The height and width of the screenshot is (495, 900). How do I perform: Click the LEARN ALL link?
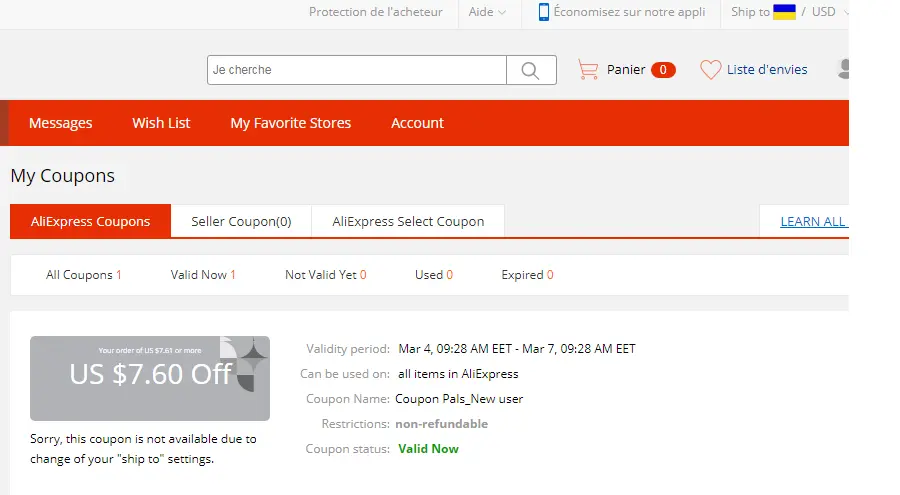click(x=813, y=221)
